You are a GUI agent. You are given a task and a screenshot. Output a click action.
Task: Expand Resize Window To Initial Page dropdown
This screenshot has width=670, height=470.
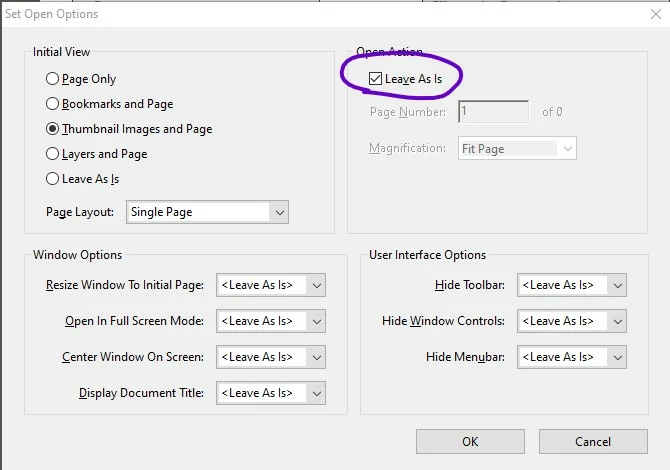(x=271, y=285)
